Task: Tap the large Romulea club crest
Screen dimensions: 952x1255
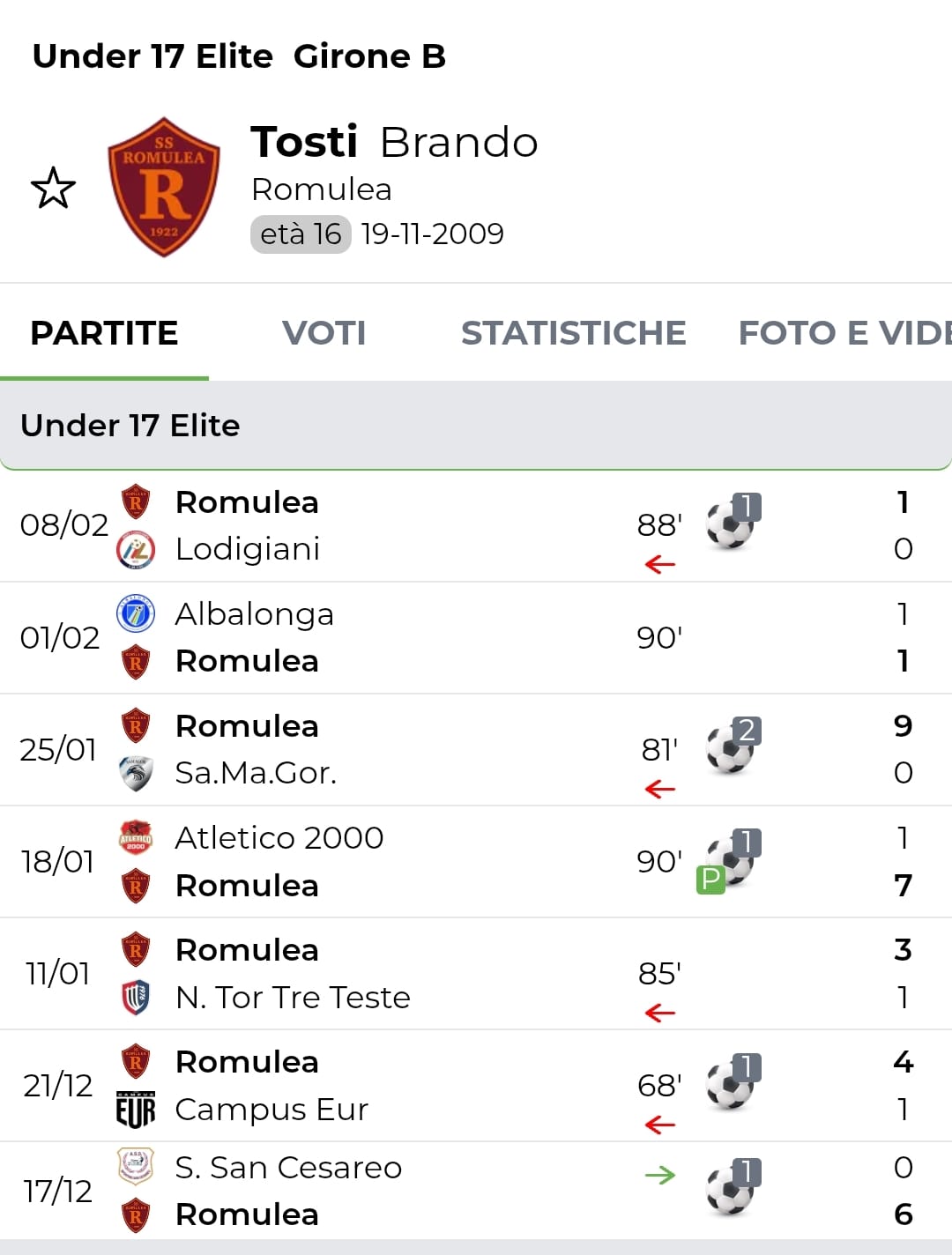Action: [164, 188]
